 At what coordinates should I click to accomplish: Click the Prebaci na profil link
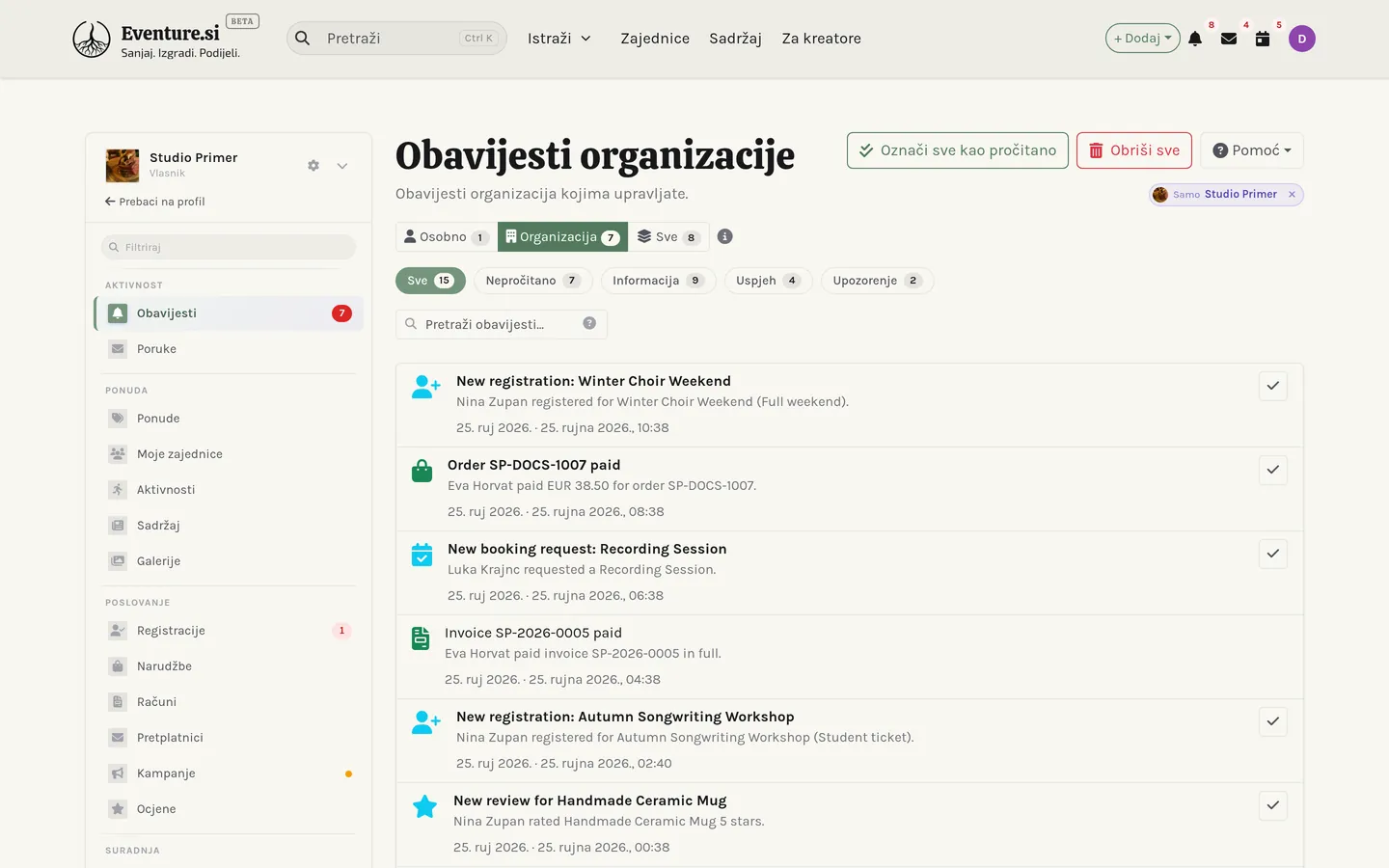point(154,202)
